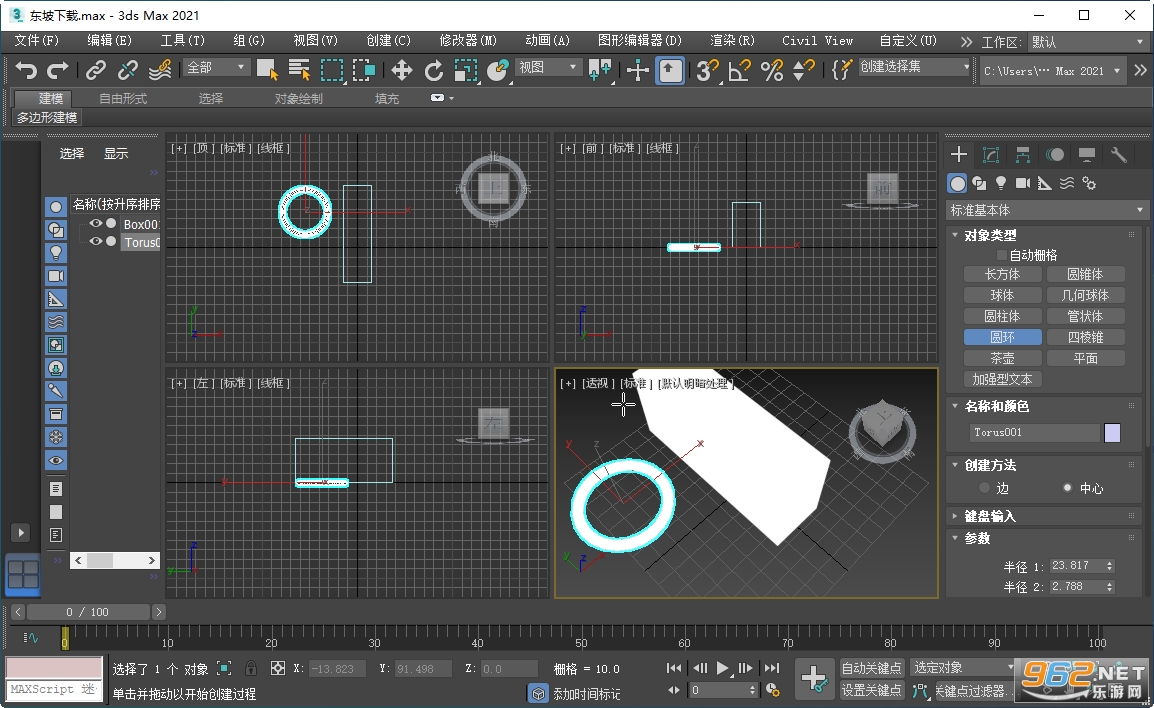This screenshot has width=1154, height=708.
Task: Click the 四棱锥 object button
Action: 1086,337
